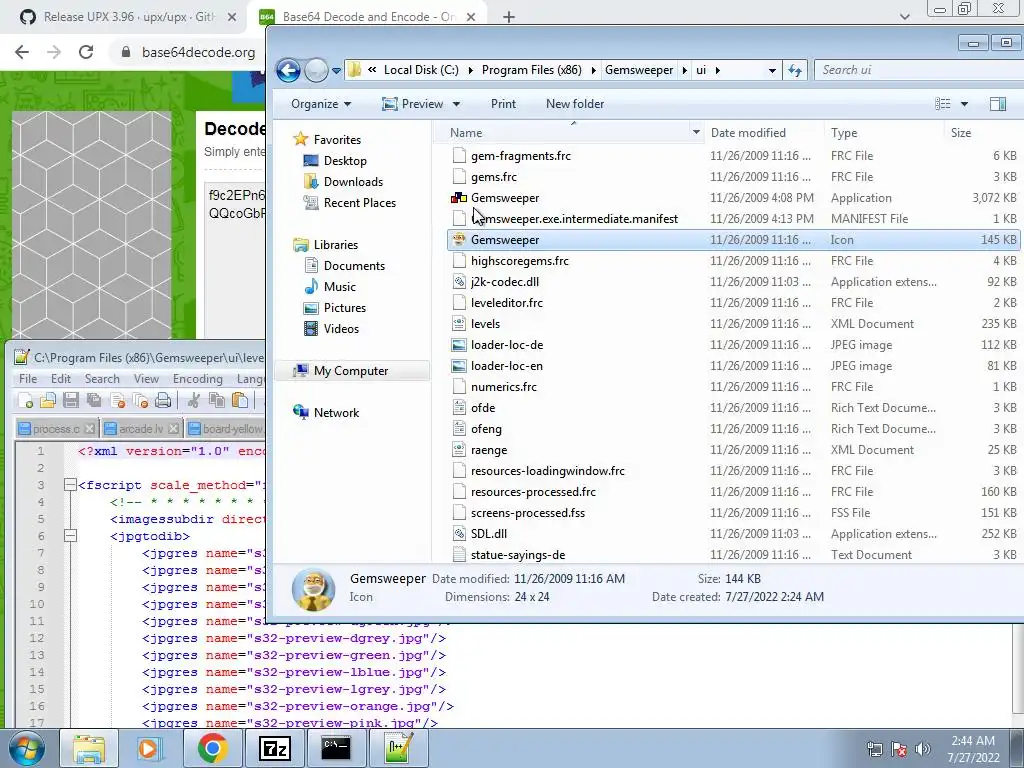
Task: Open recent pages dropdown next to Forward
Action: click(x=336, y=70)
